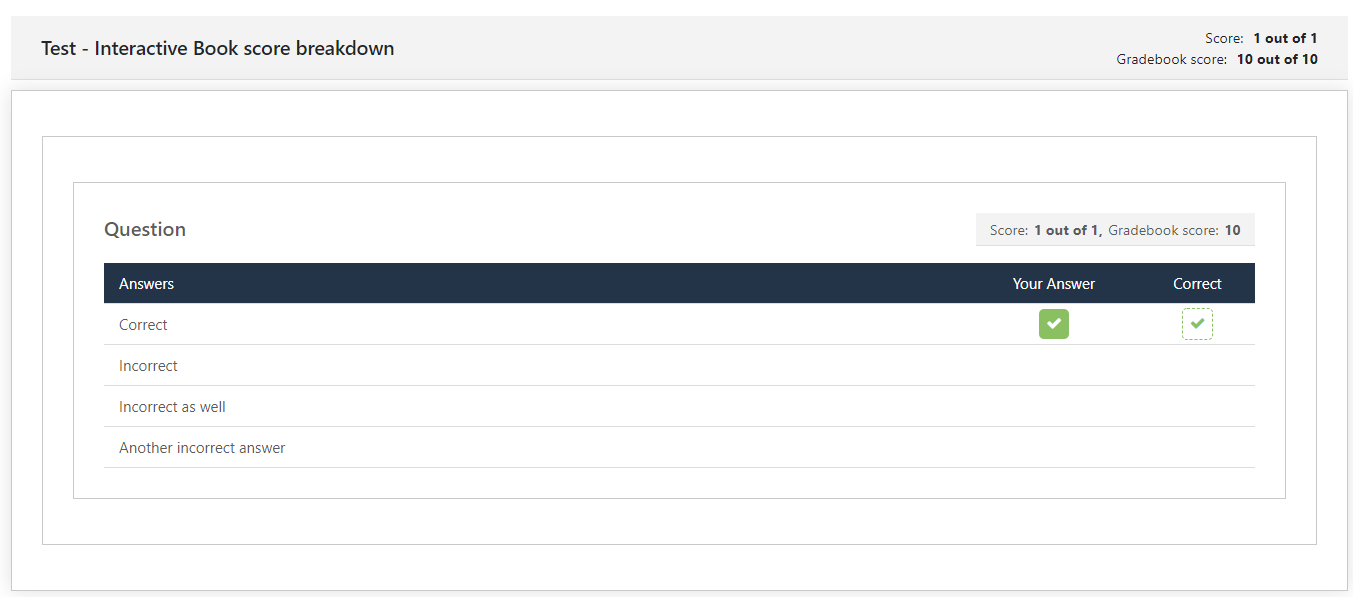
Task: Select the 'Another incorrect answer' row
Action: (x=679, y=448)
